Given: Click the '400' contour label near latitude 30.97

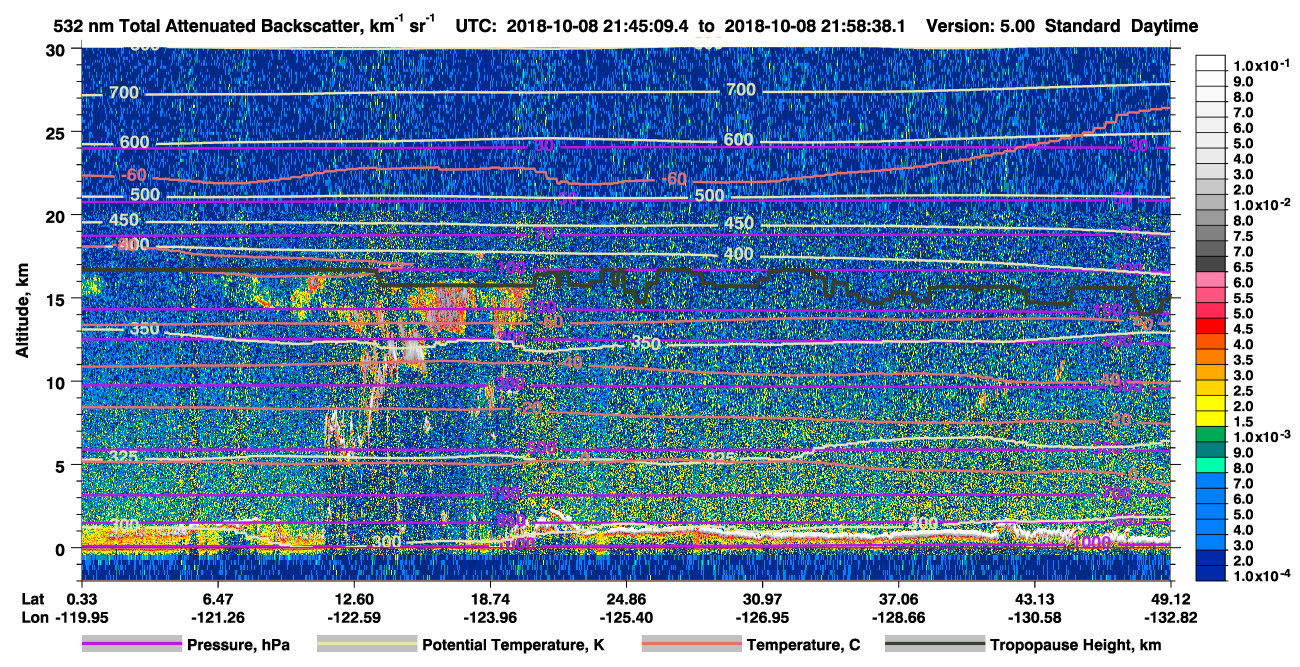Looking at the screenshot, I should [738, 255].
